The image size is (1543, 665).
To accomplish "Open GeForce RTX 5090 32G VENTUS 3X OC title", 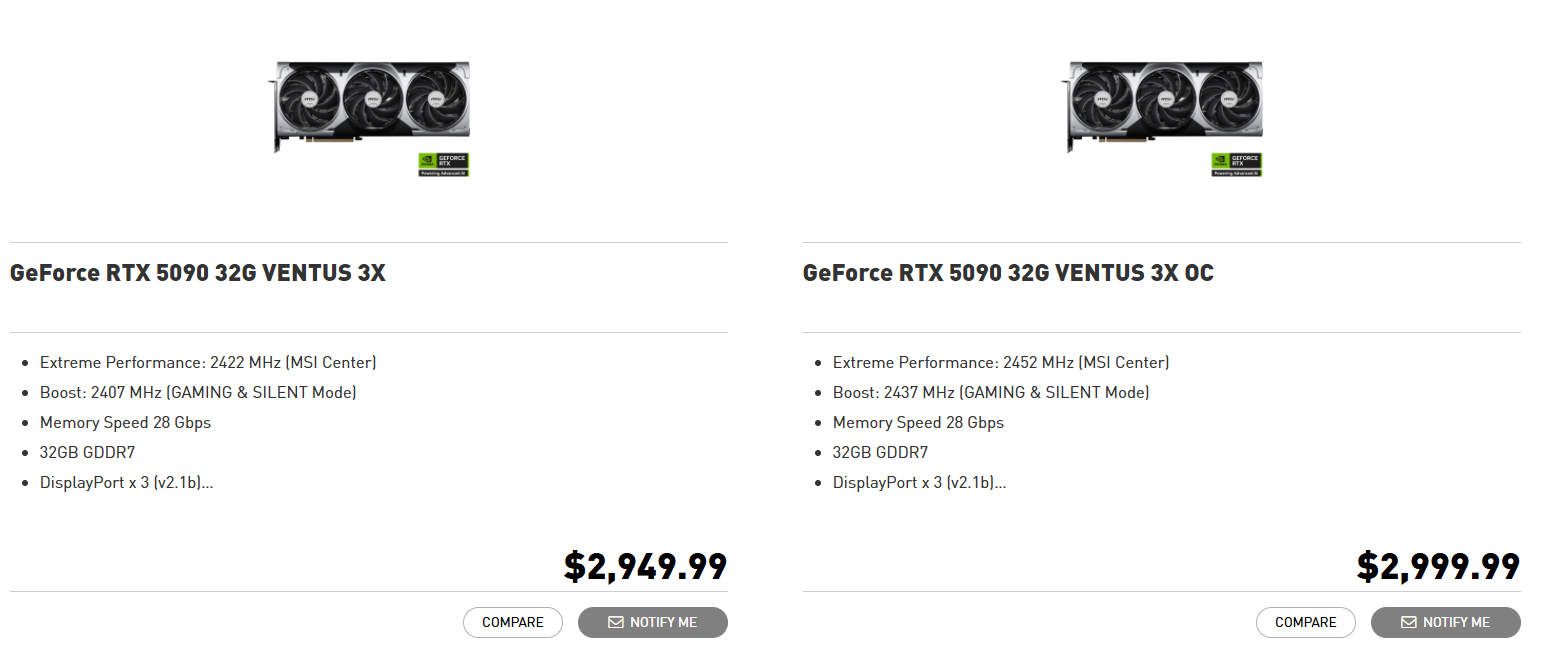I will (x=1008, y=273).
